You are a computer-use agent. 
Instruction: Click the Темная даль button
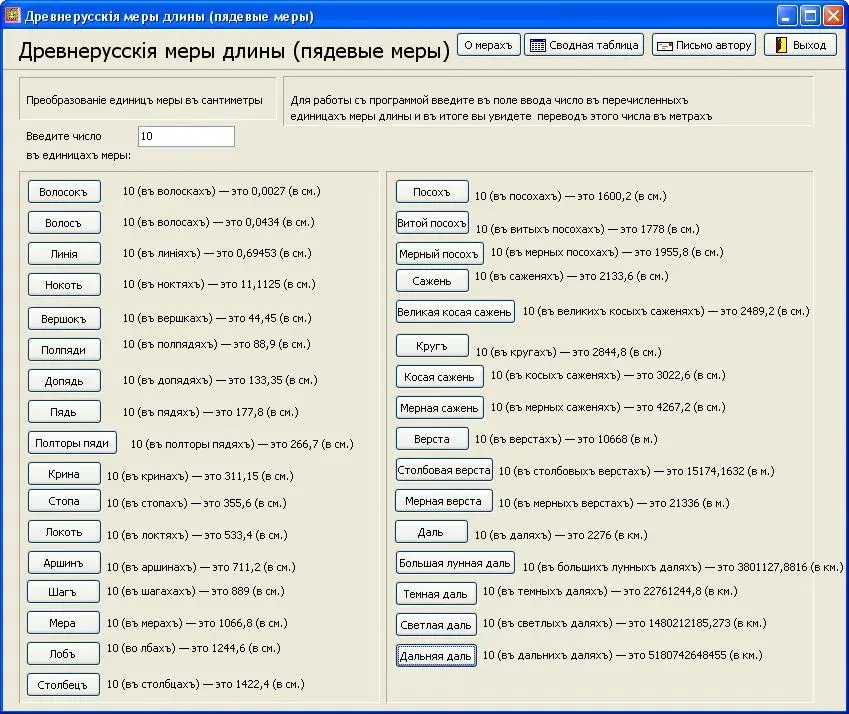pyautogui.click(x=436, y=593)
